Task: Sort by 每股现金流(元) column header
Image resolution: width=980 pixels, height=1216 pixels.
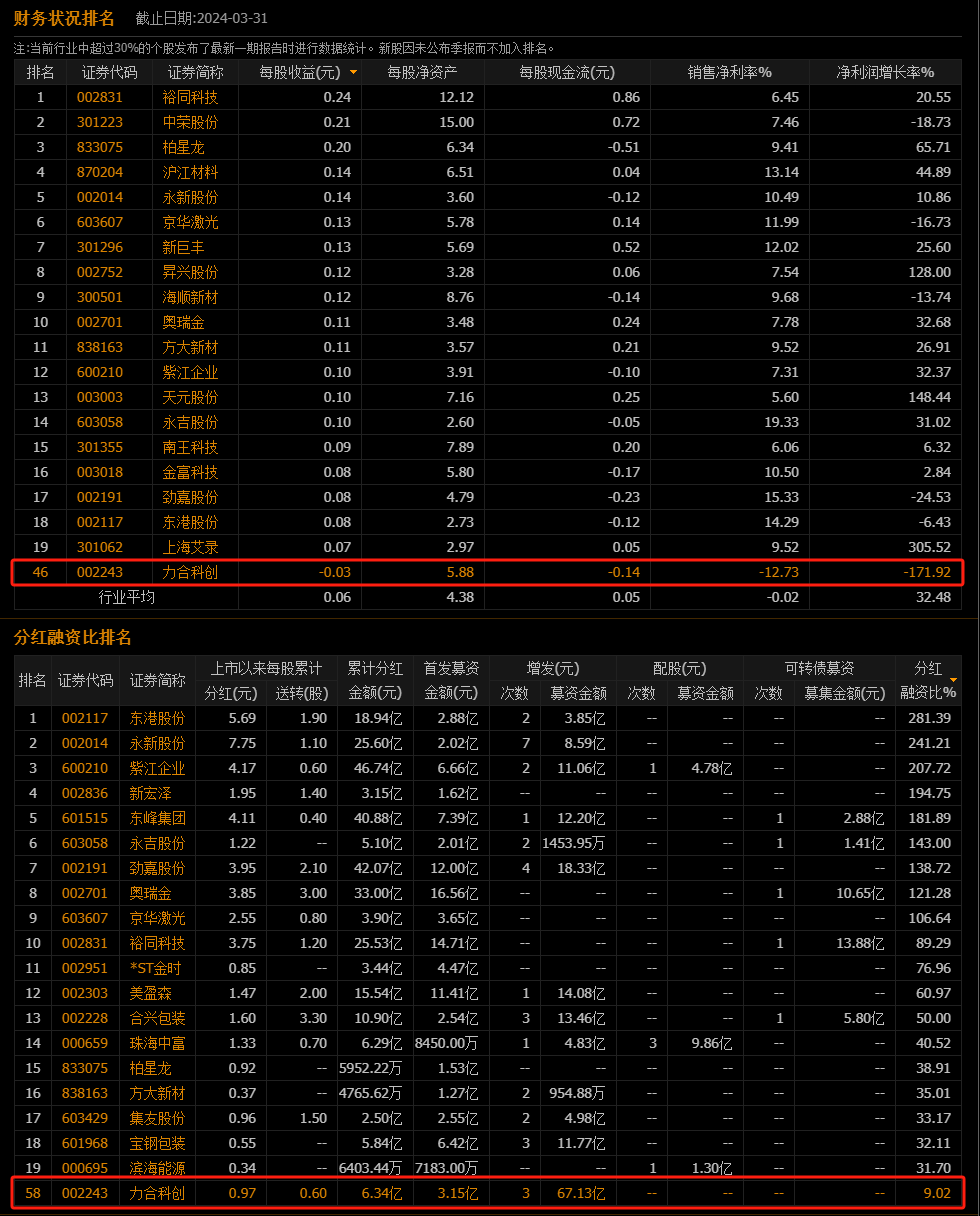Action: coord(566,72)
